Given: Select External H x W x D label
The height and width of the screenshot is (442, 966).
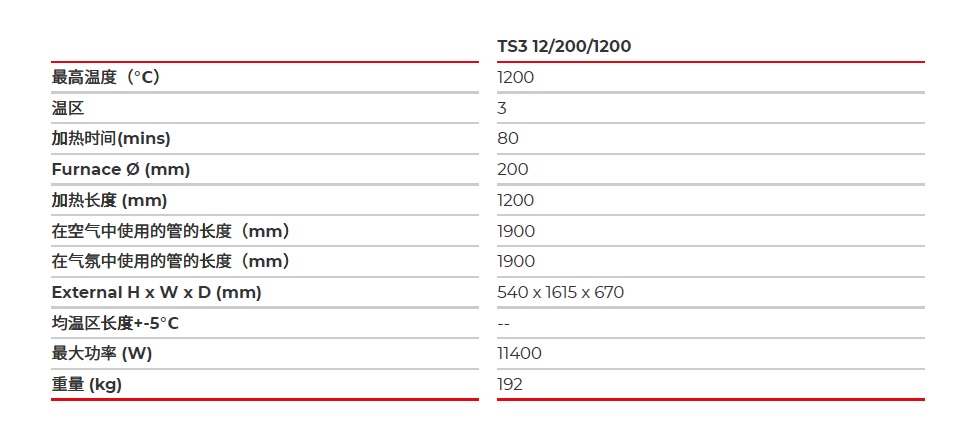Looking at the screenshot, I should [x=156, y=292].
